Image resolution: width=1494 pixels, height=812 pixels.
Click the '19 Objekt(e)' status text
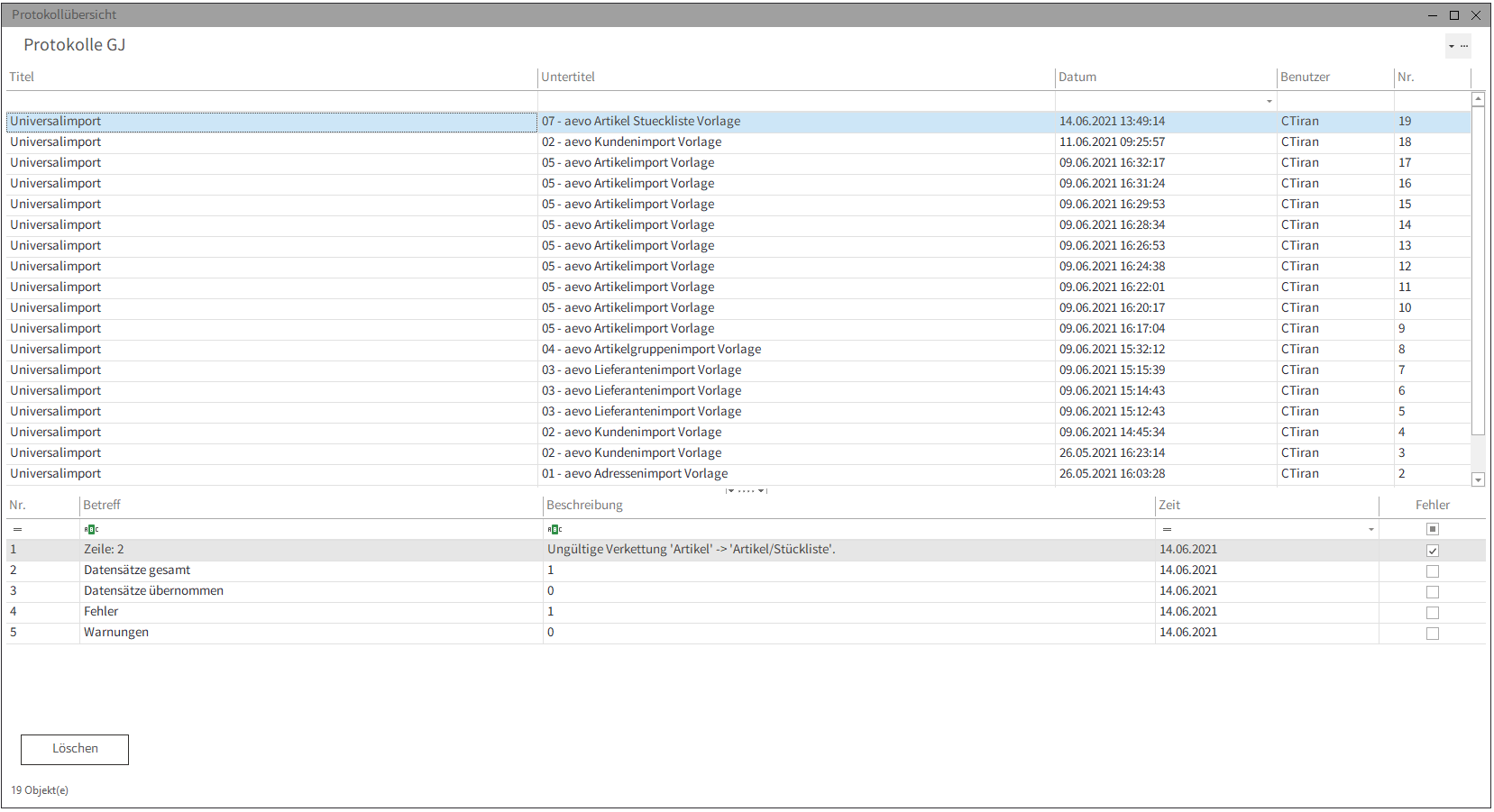[40, 790]
